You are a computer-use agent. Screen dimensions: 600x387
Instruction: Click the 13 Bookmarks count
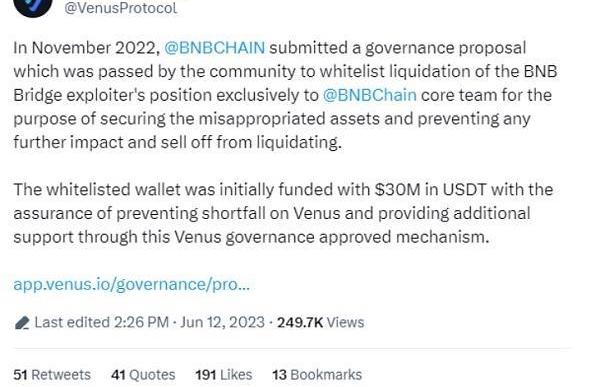tap(317, 374)
